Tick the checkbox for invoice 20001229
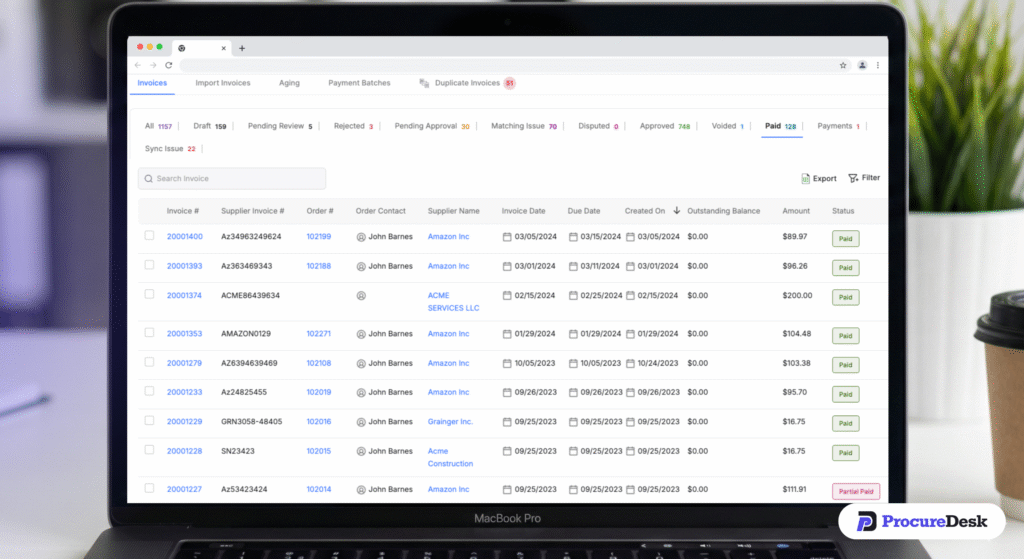The height and width of the screenshot is (559, 1024). pos(149,421)
